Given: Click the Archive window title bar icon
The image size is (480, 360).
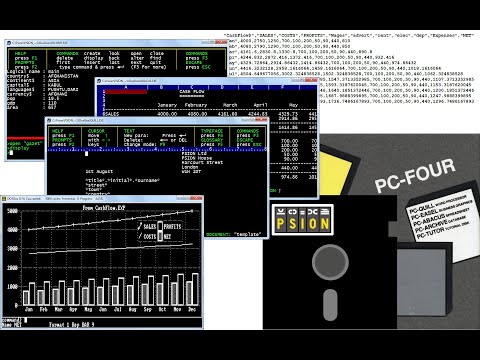Looking at the screenshot, I should (9, 43).
